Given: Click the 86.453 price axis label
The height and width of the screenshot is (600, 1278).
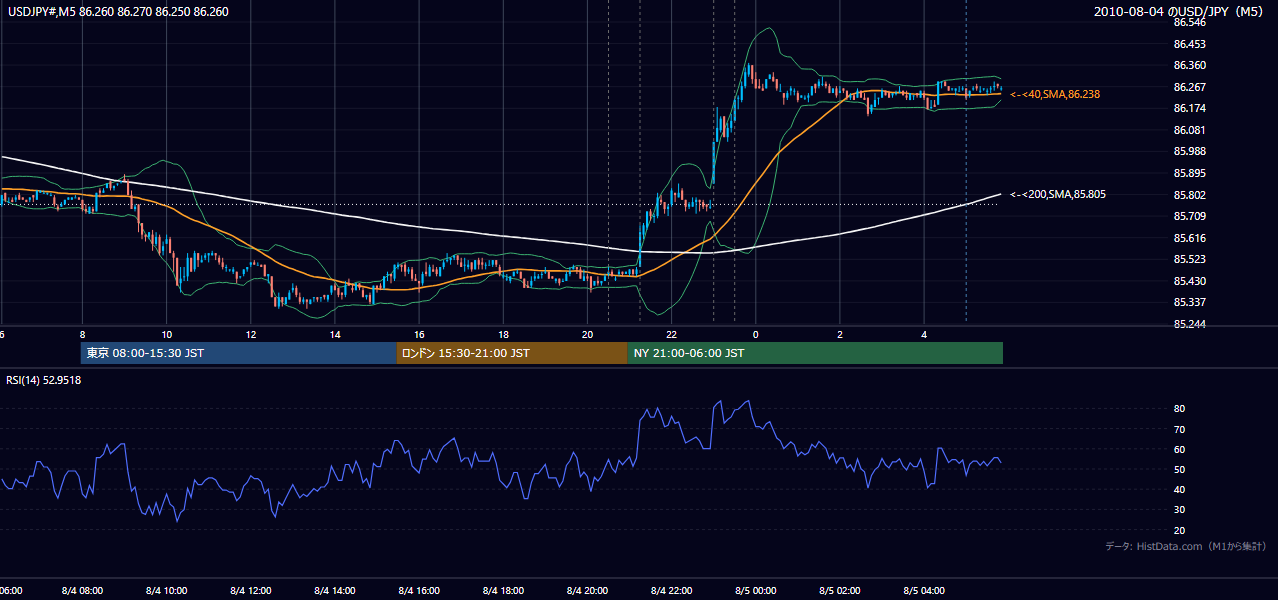Looking at the screenshot, I should [1189, 44].
